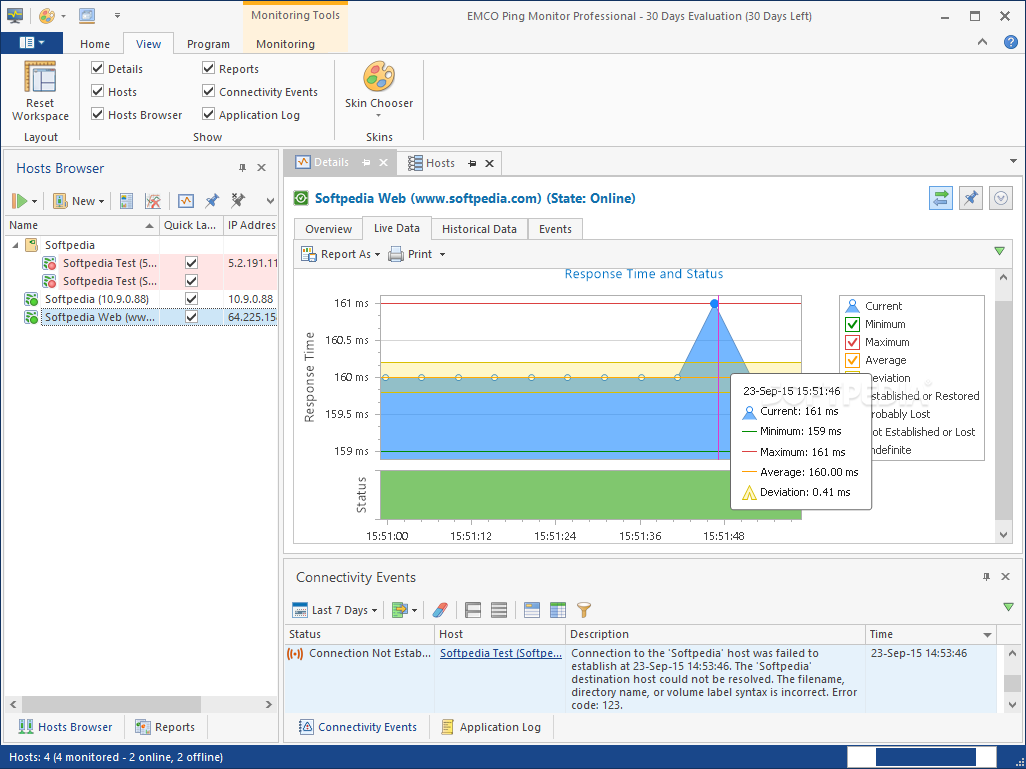Open the Events tab in Details
The image size is (1026, 769).
[x=555, y=229]
